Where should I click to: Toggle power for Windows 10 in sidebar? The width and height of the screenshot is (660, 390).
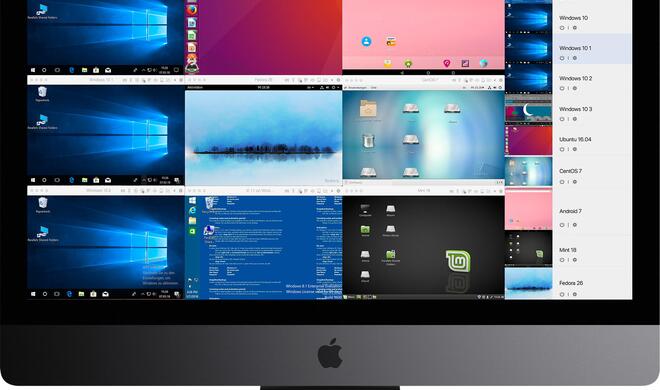[x=562, y=28]
